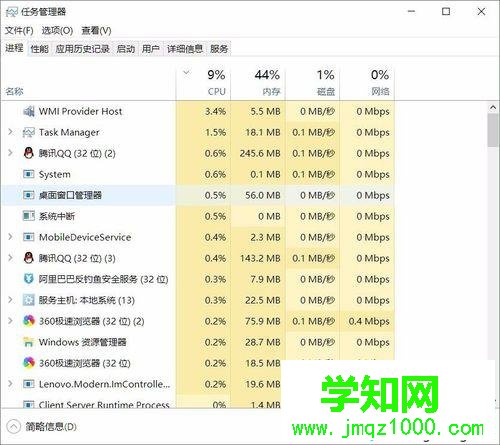500x445 pixels.
Task: Click the WMI Provider Host process icon
Action: pos(29,111)
